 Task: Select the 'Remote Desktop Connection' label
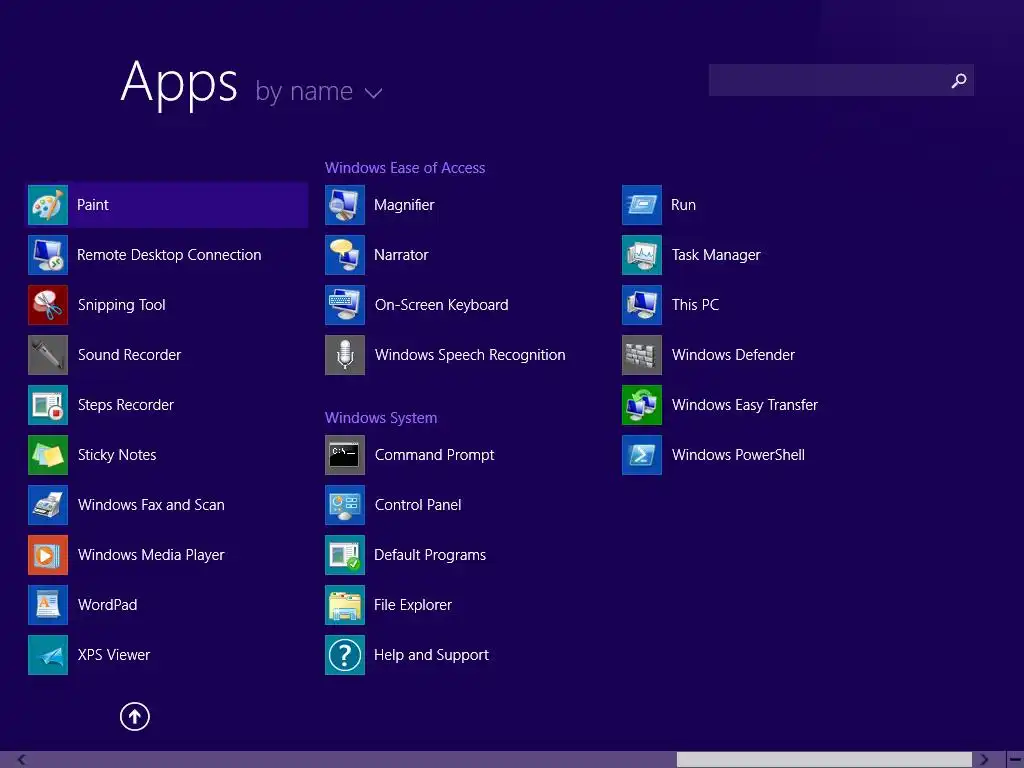[169, 255]
